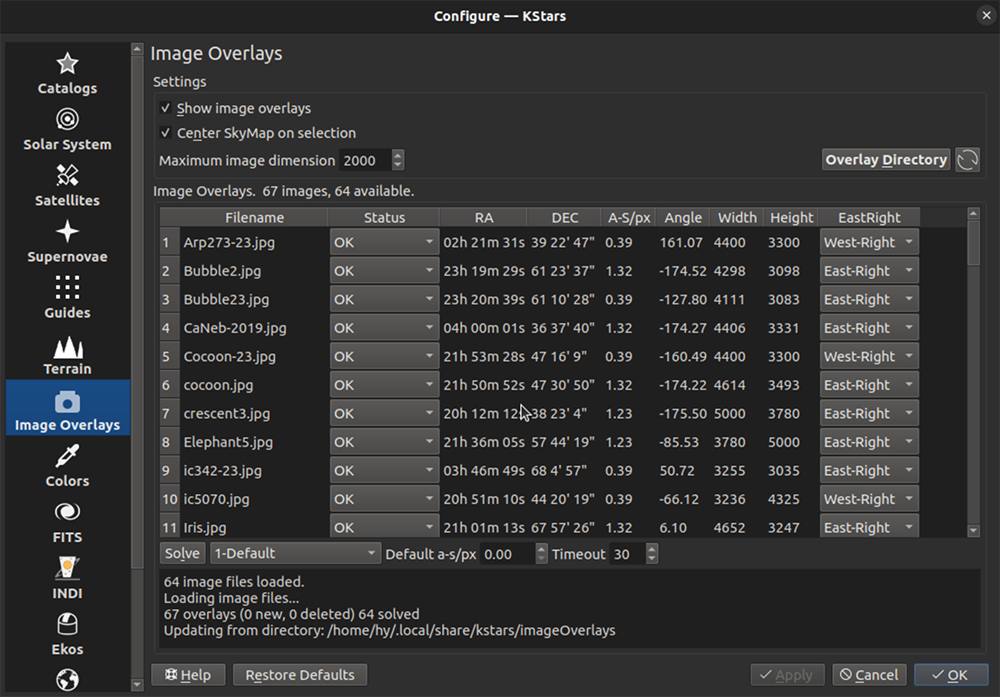Refresh the overlay directory listing
Image resolution: width=1000 pixels, height=697 pixels.
[967, 159]
